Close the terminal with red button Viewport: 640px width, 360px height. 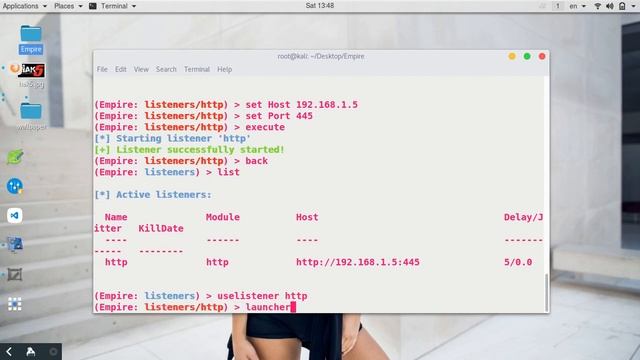[x=542, y=56]
